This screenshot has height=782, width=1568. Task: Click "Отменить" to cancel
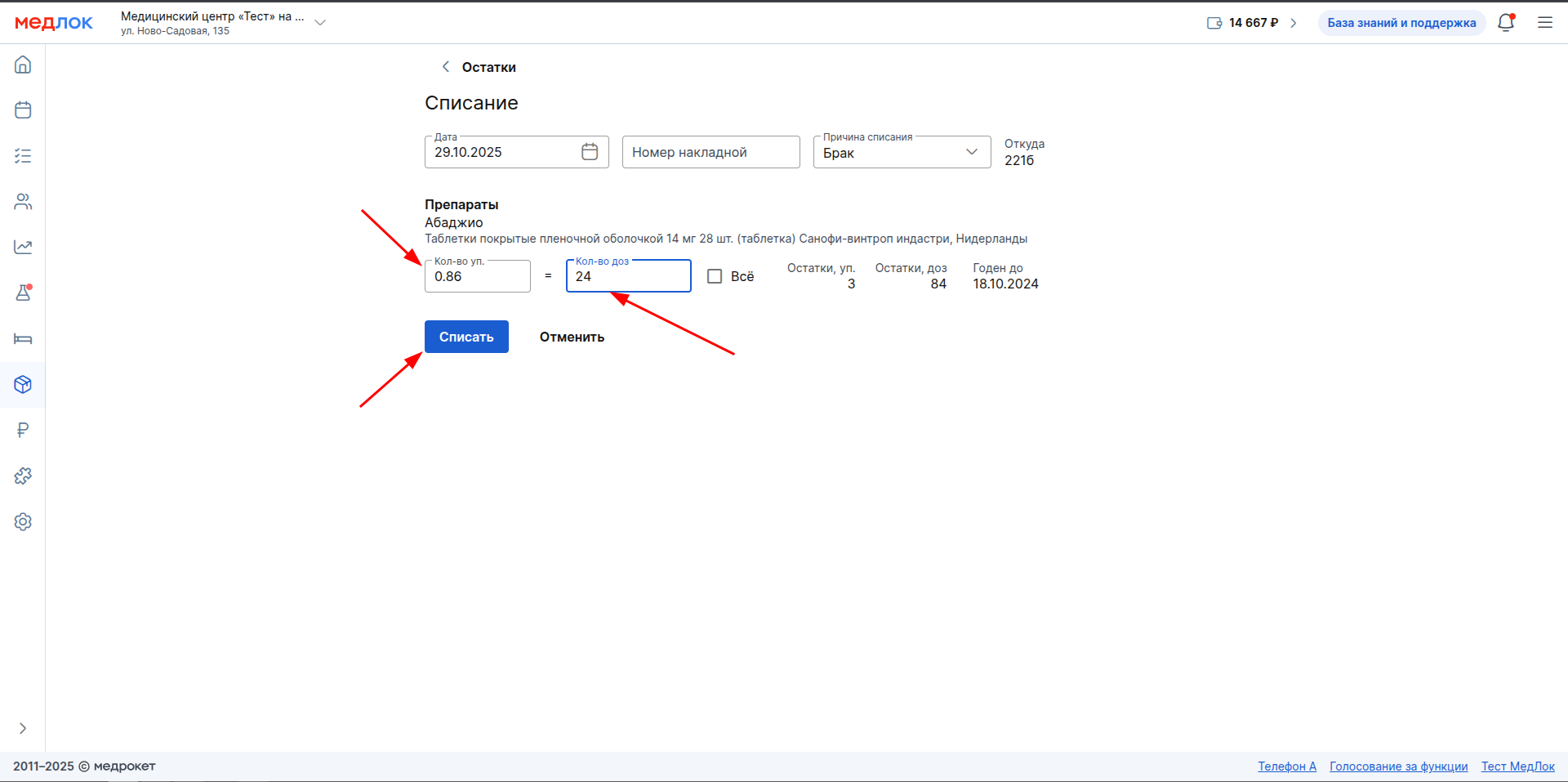572,337
